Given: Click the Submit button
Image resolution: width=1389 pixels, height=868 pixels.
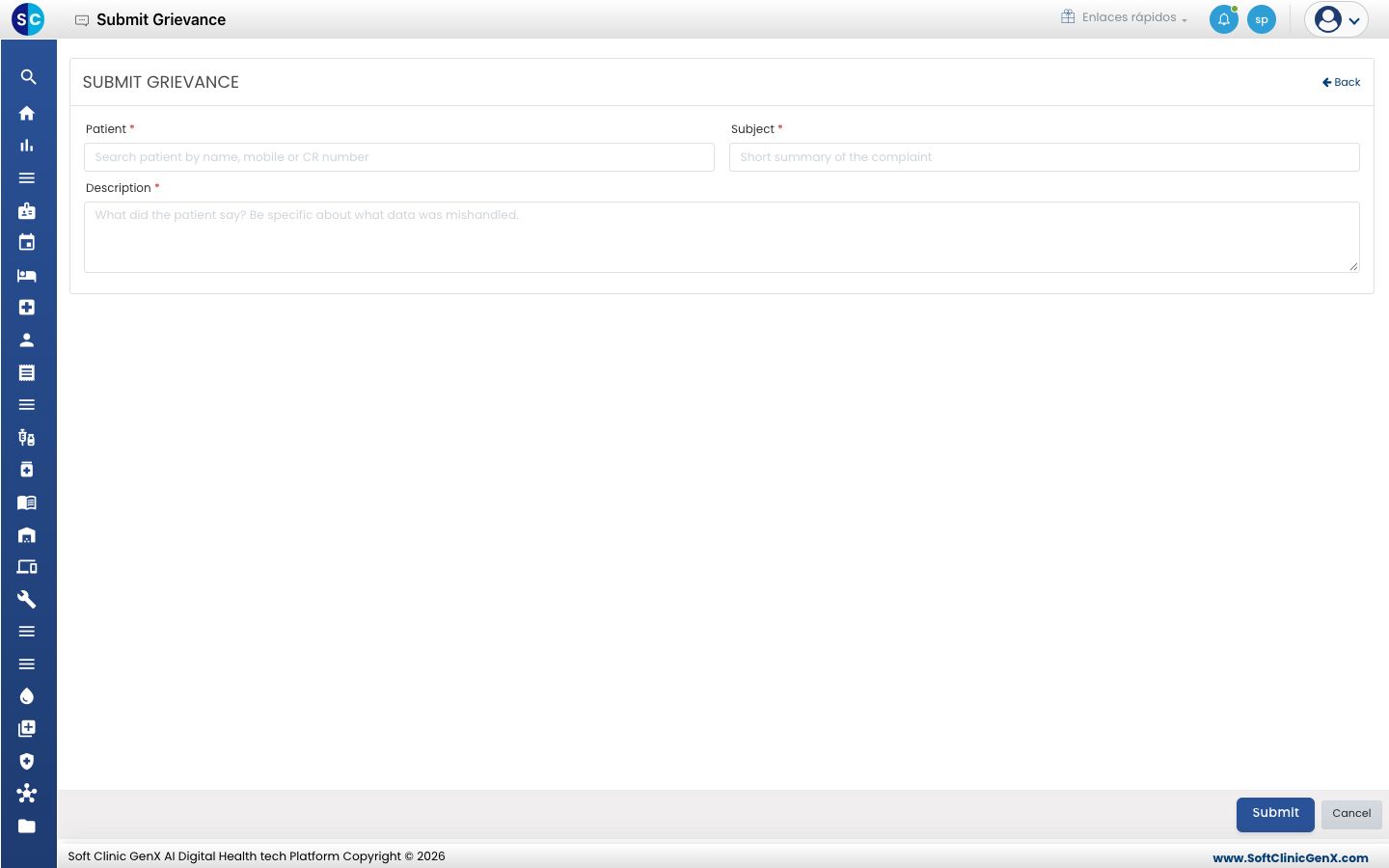Looking at the screenshot, I should tap(1275, 814).
